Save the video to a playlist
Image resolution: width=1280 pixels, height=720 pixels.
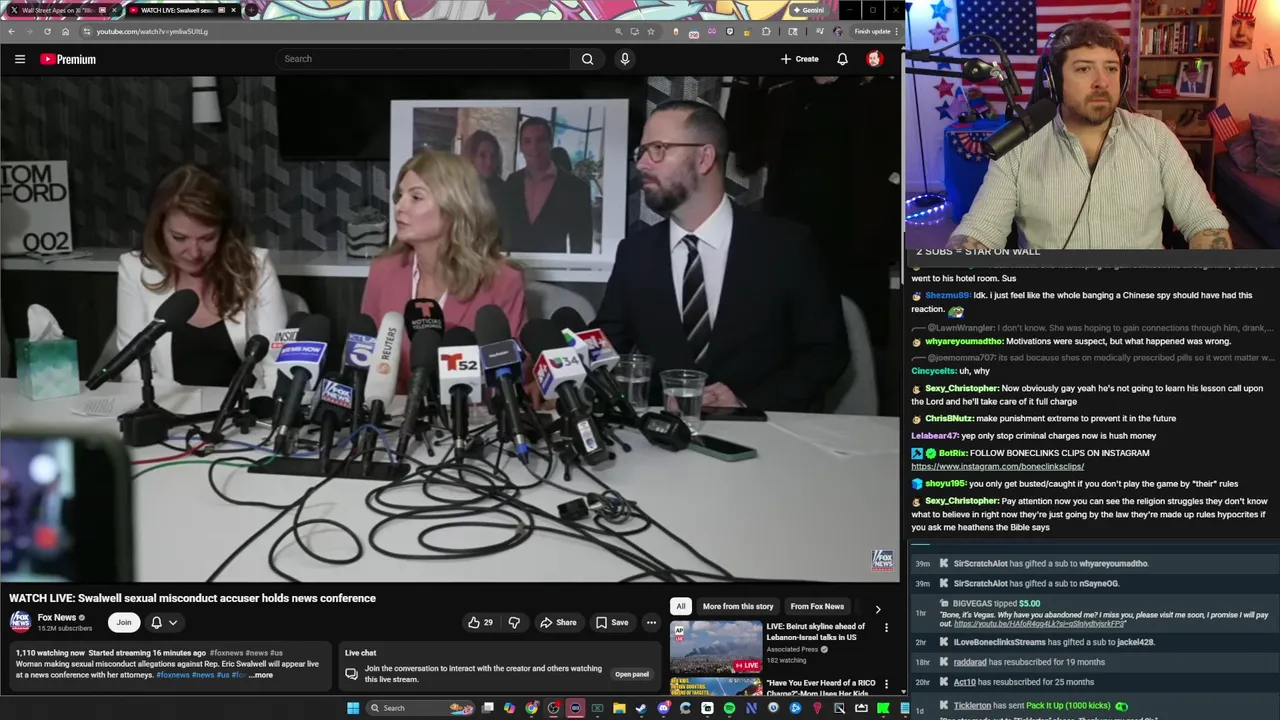click(612, 622)
